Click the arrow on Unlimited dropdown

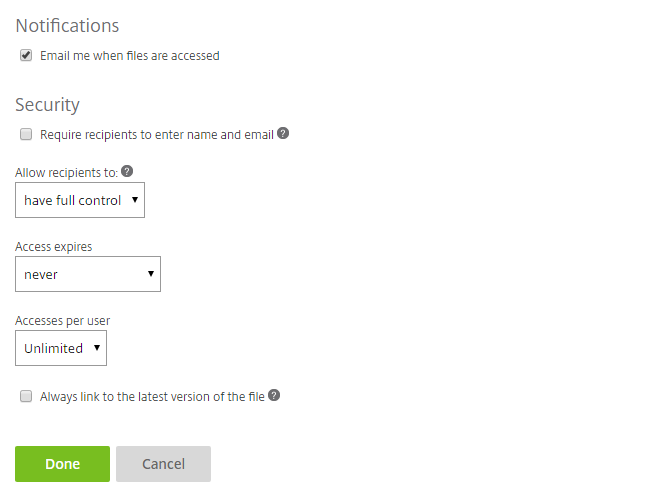(97, 348)
